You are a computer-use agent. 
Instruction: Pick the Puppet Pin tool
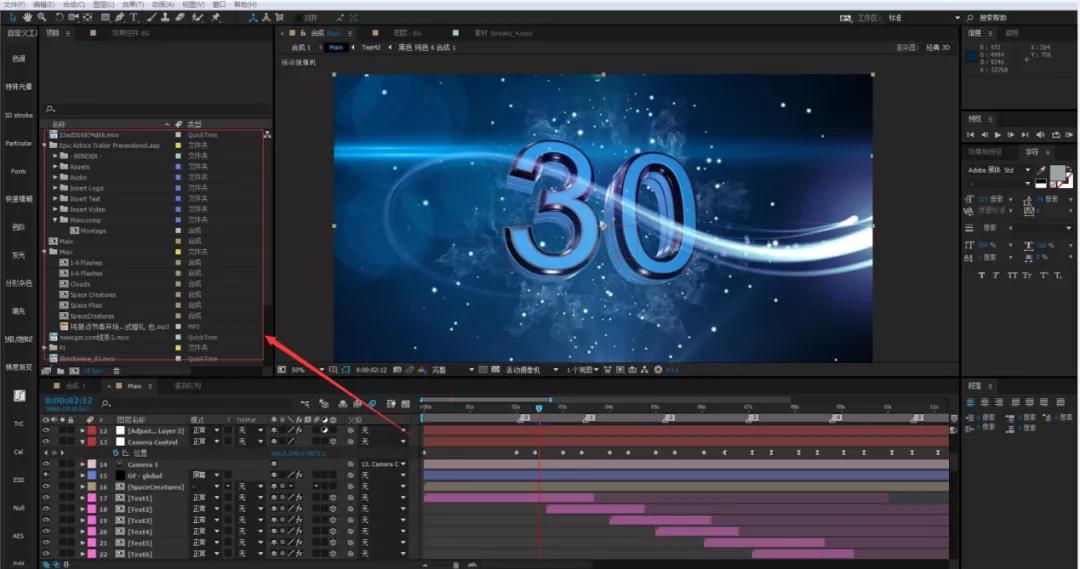pyautogui.click(x=216, y=18)
